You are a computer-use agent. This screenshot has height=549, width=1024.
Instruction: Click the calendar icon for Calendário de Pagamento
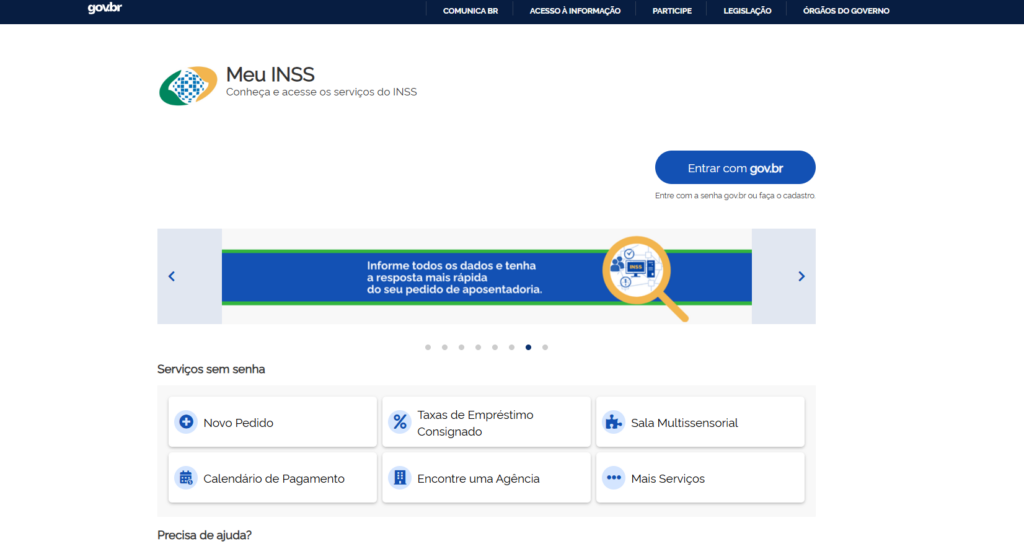coord(186,478)
